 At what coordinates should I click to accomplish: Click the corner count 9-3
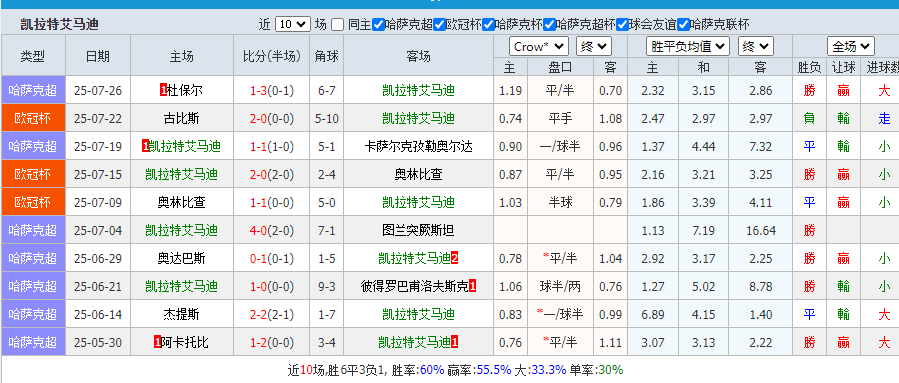[x=326, y=287]
